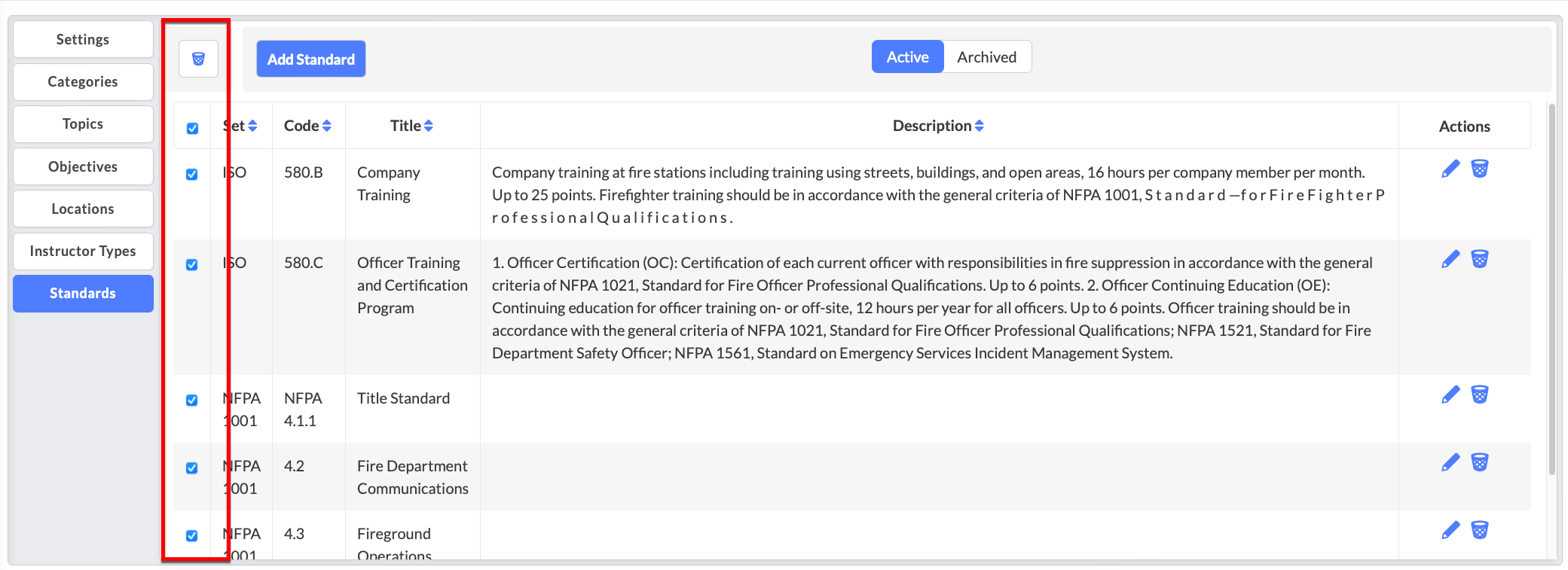The height and width of the screenshot is (570, 1568).
Task: Uncheck the 580.B row checkbox
Action: 192,174
